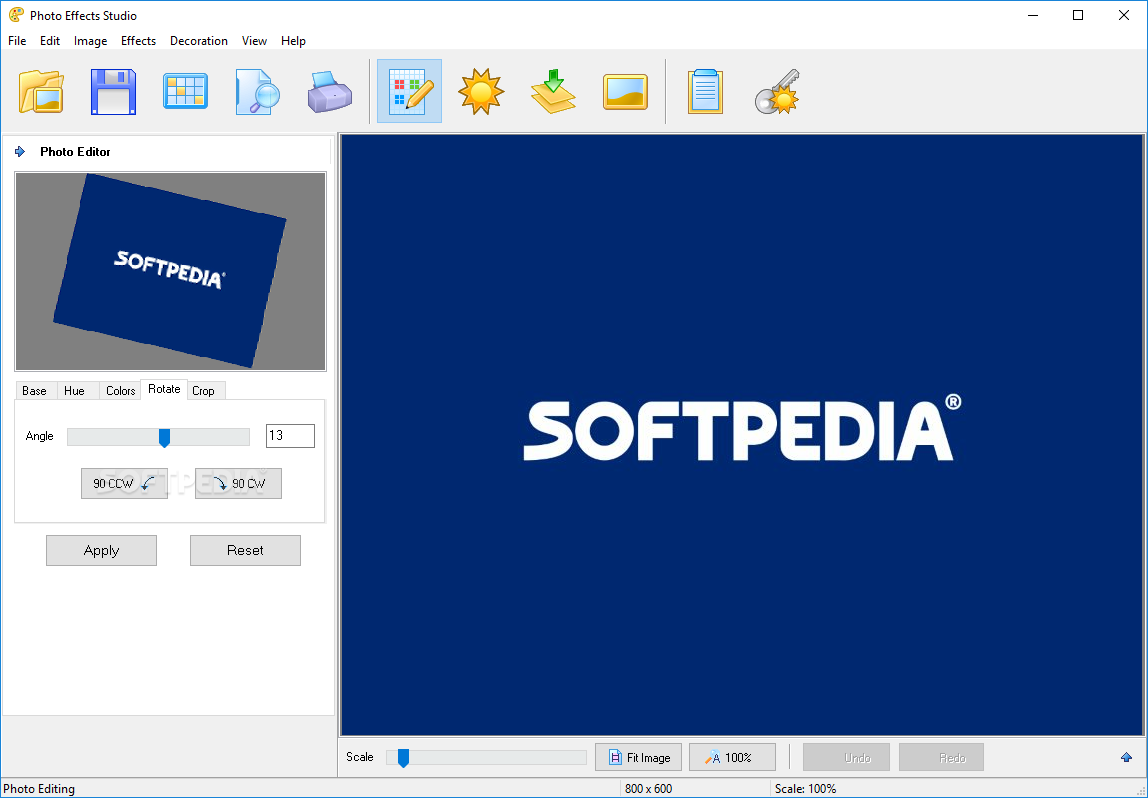Open the thumbnail grid browser icon
The height and width of the screenshot is (798, 1148).
185,92
